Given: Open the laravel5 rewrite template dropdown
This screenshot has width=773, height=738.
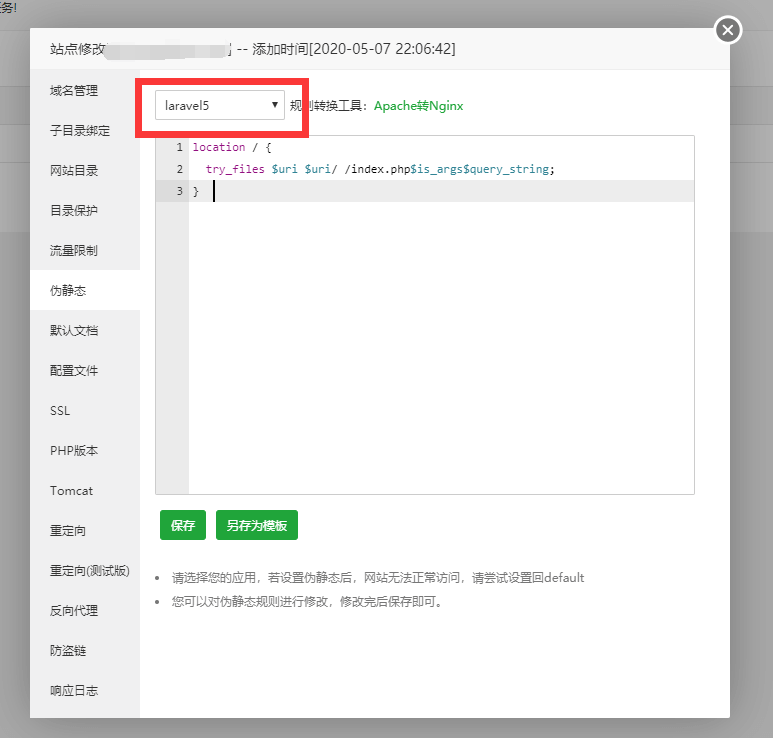Looking at the screenshot, I should tap(220, 105).
